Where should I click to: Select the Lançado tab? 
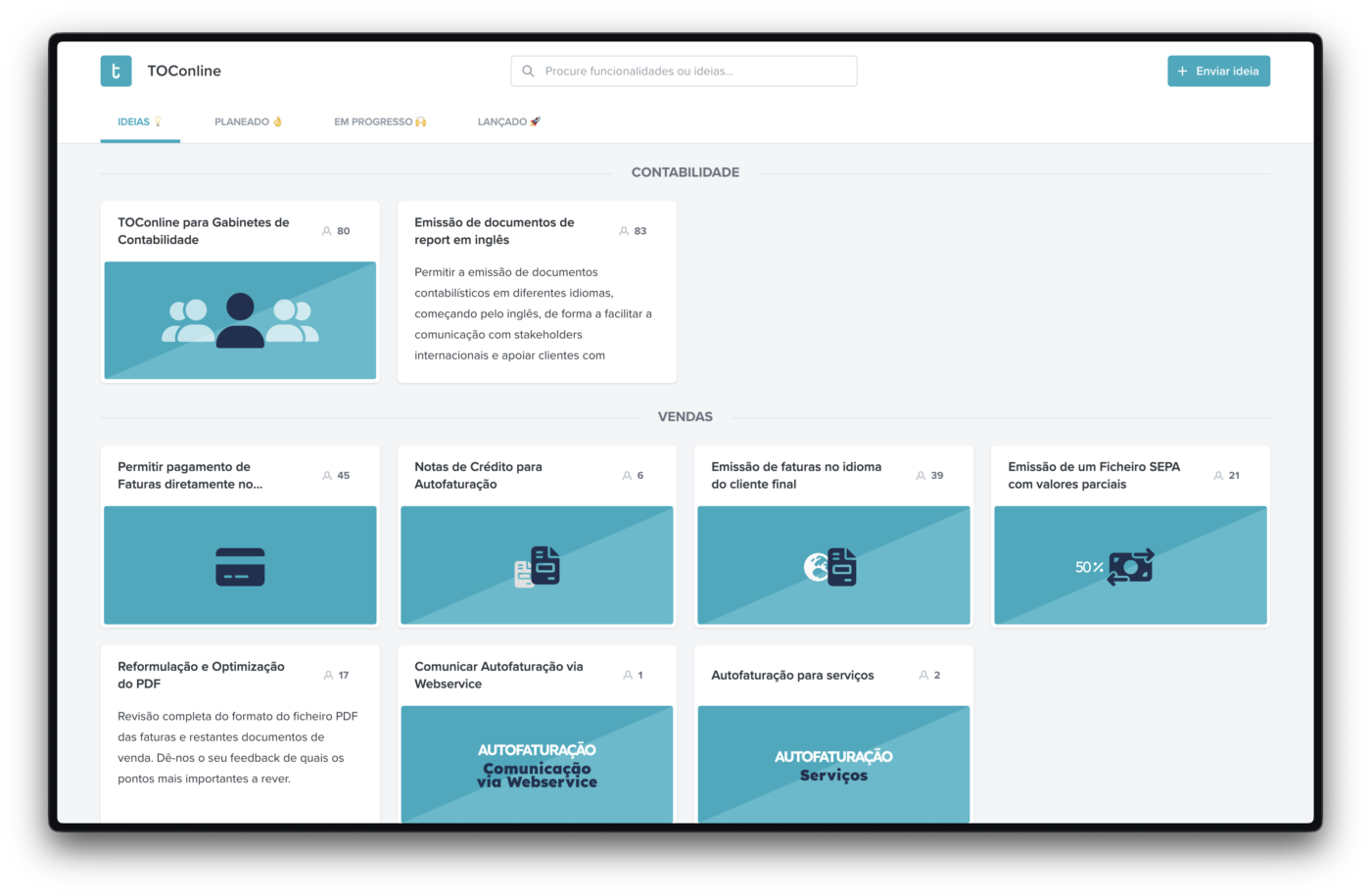click(x=508, y=122)
